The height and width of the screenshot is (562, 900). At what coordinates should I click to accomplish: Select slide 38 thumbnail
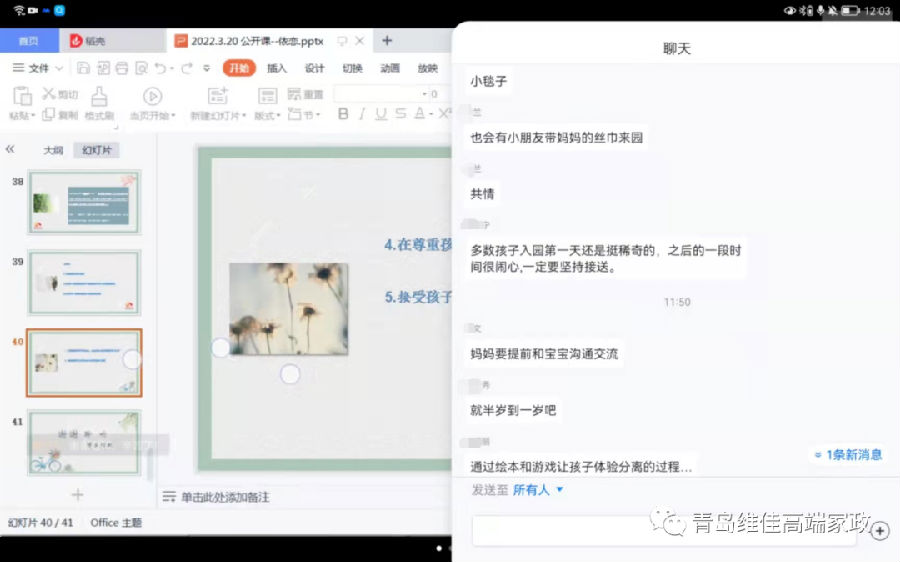[84, 202]
